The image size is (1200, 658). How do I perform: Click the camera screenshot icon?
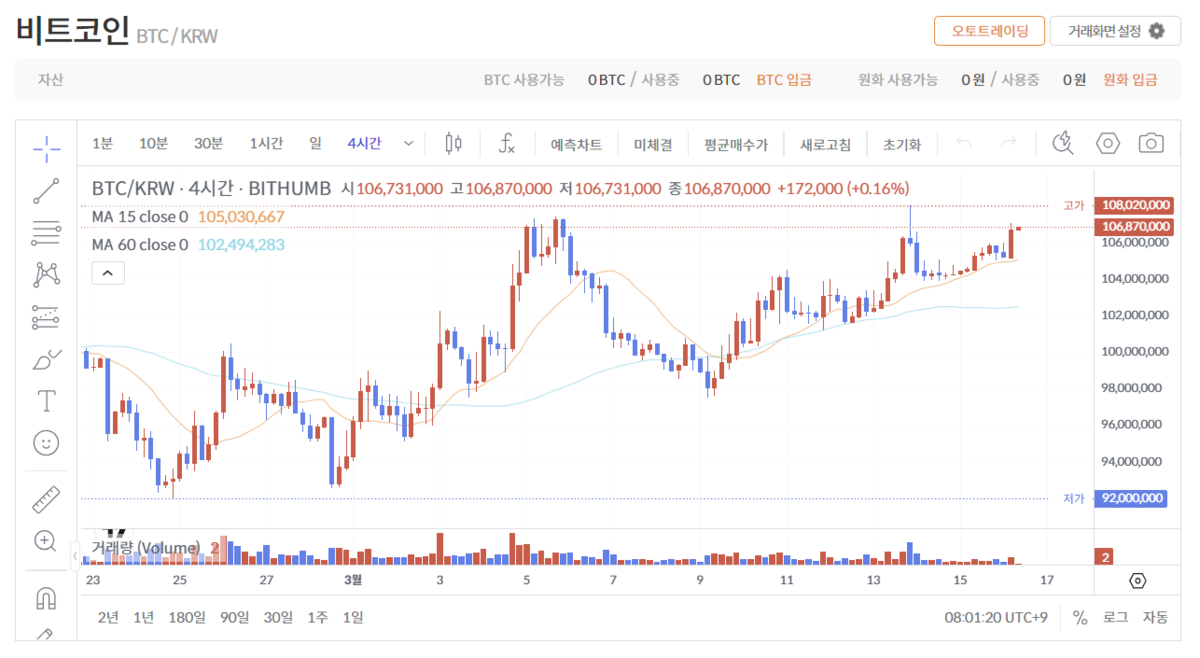point(1152,144)
